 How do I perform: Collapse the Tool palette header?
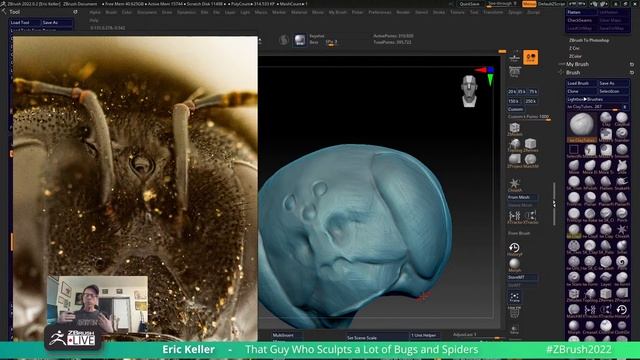tap(15, 12)
